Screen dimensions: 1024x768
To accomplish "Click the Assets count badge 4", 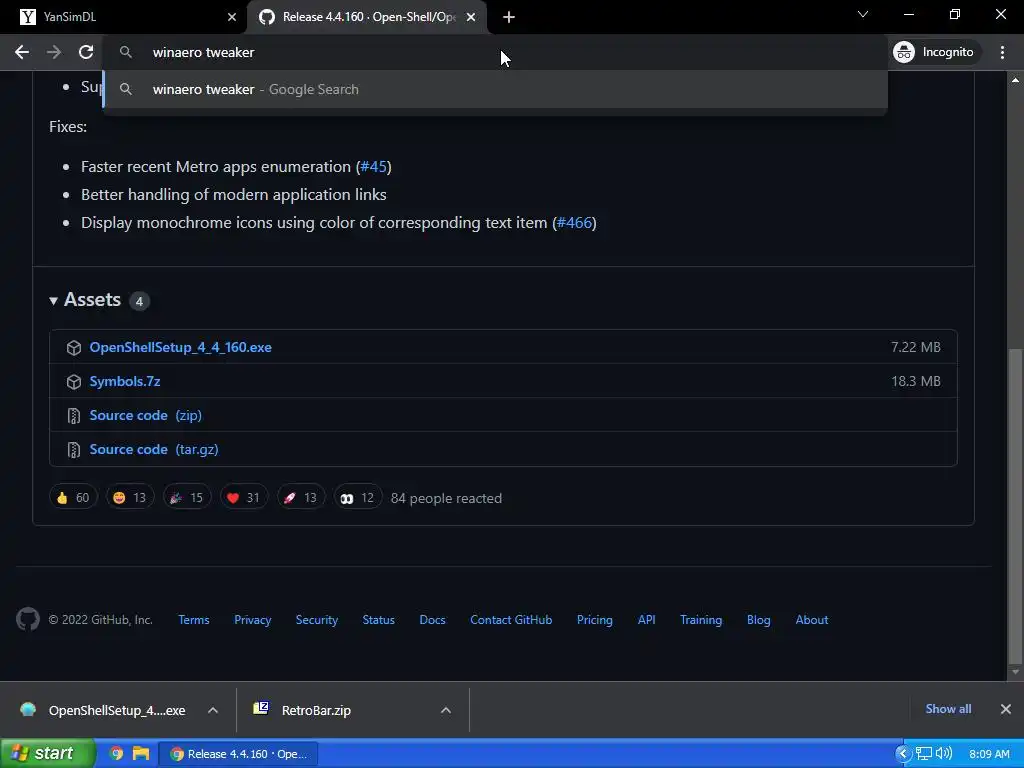I will click(139, 301).
